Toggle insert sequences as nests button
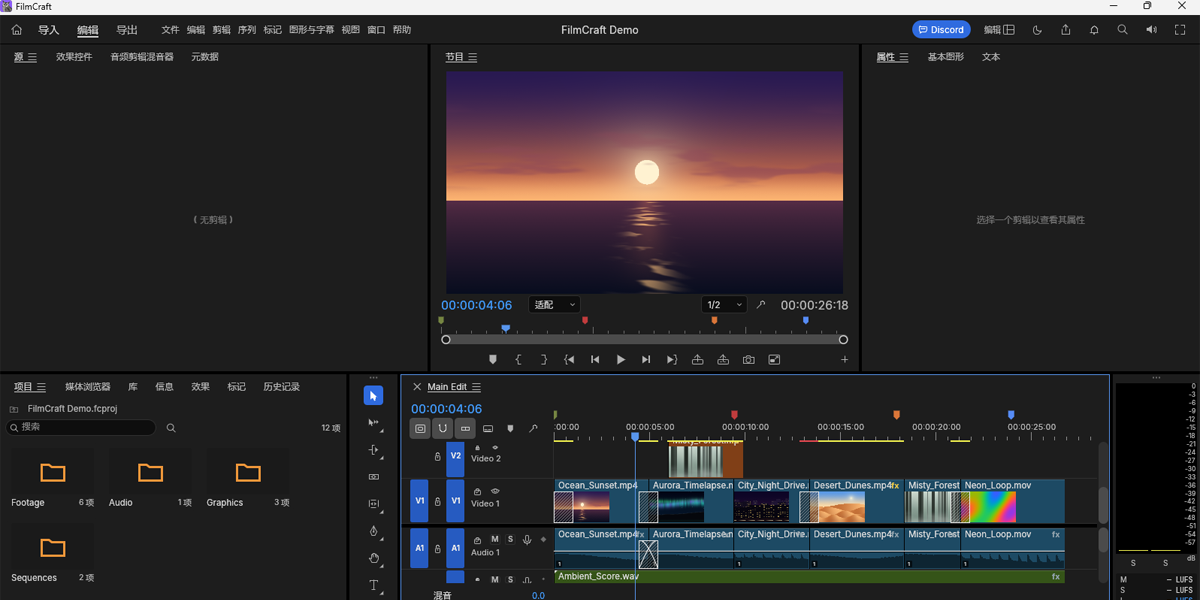1200x600 pixels. (420, 428)
